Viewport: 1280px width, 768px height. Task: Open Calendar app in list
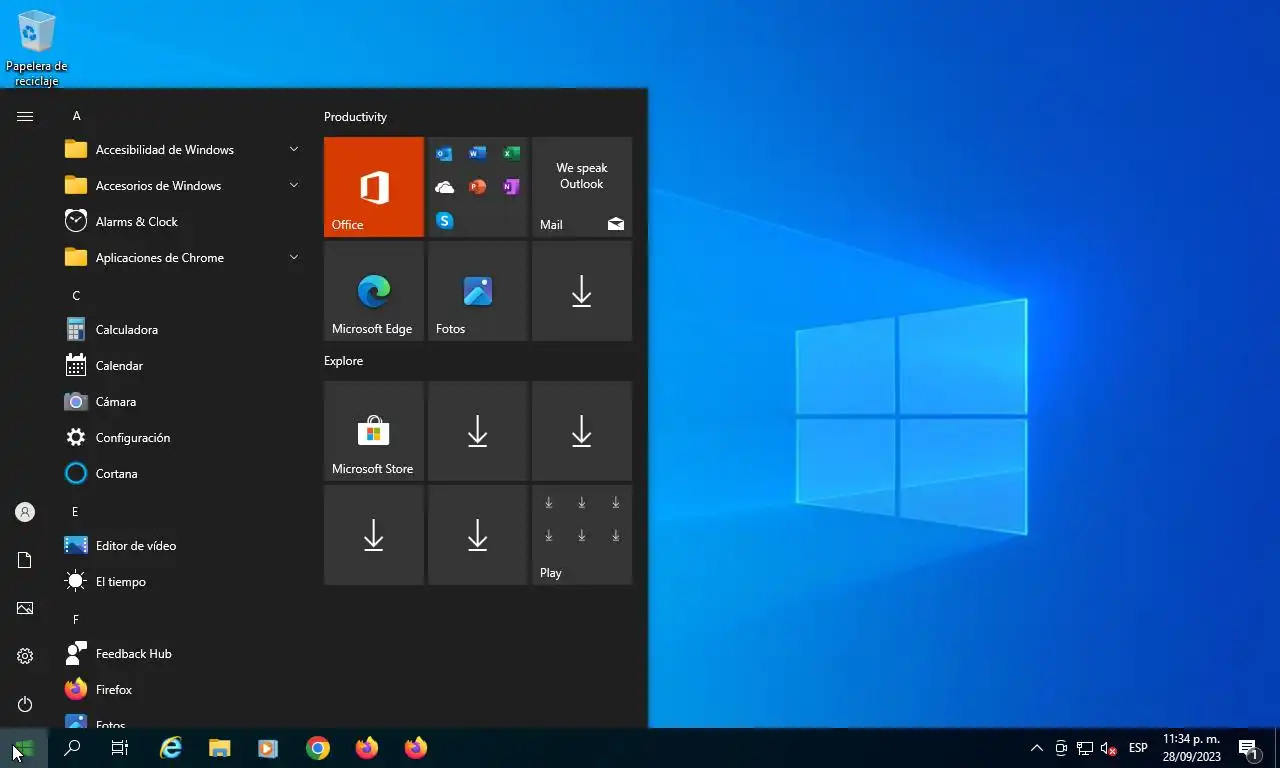click(182, 366)
